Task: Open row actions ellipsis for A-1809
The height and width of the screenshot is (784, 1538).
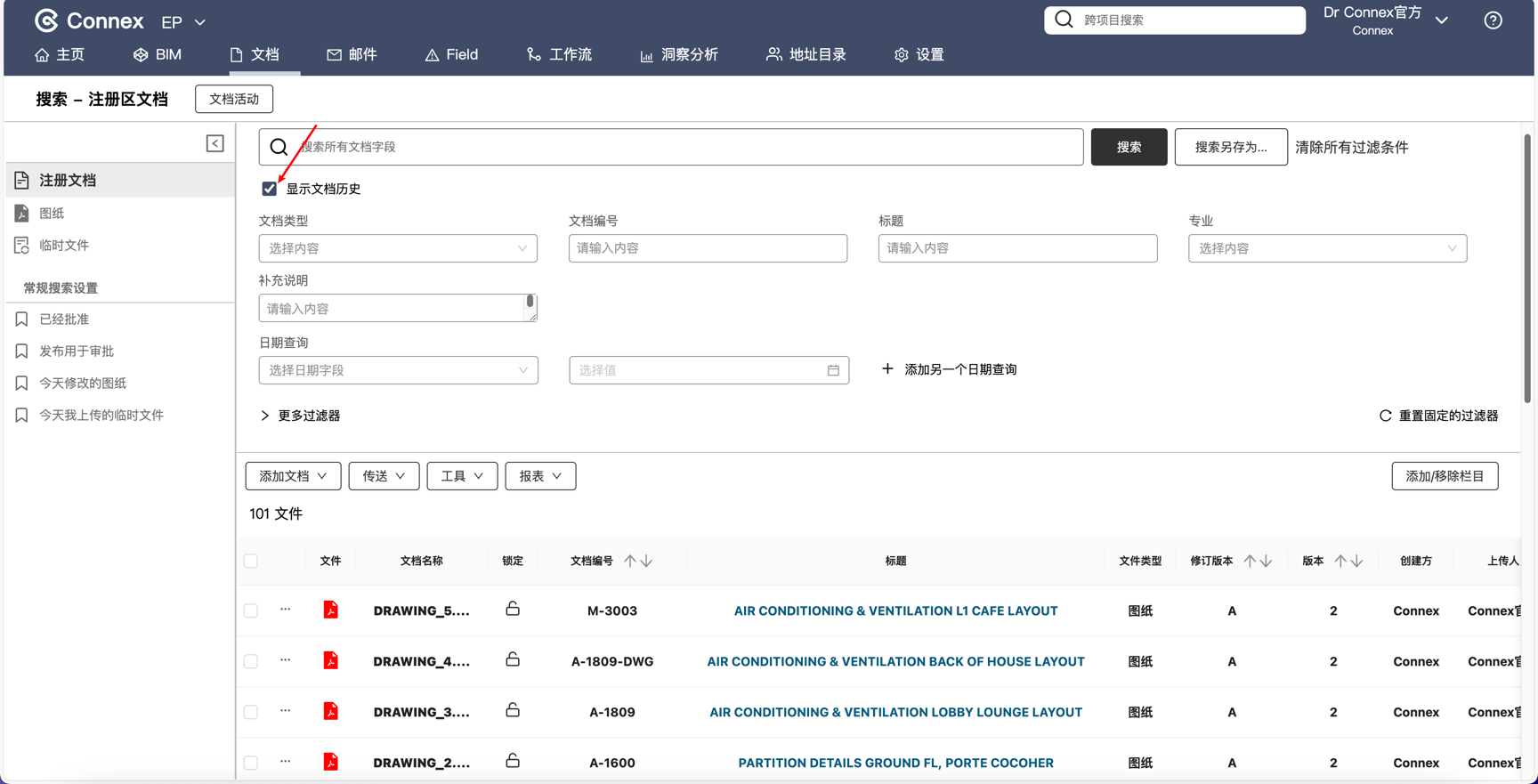Action: 285,711
